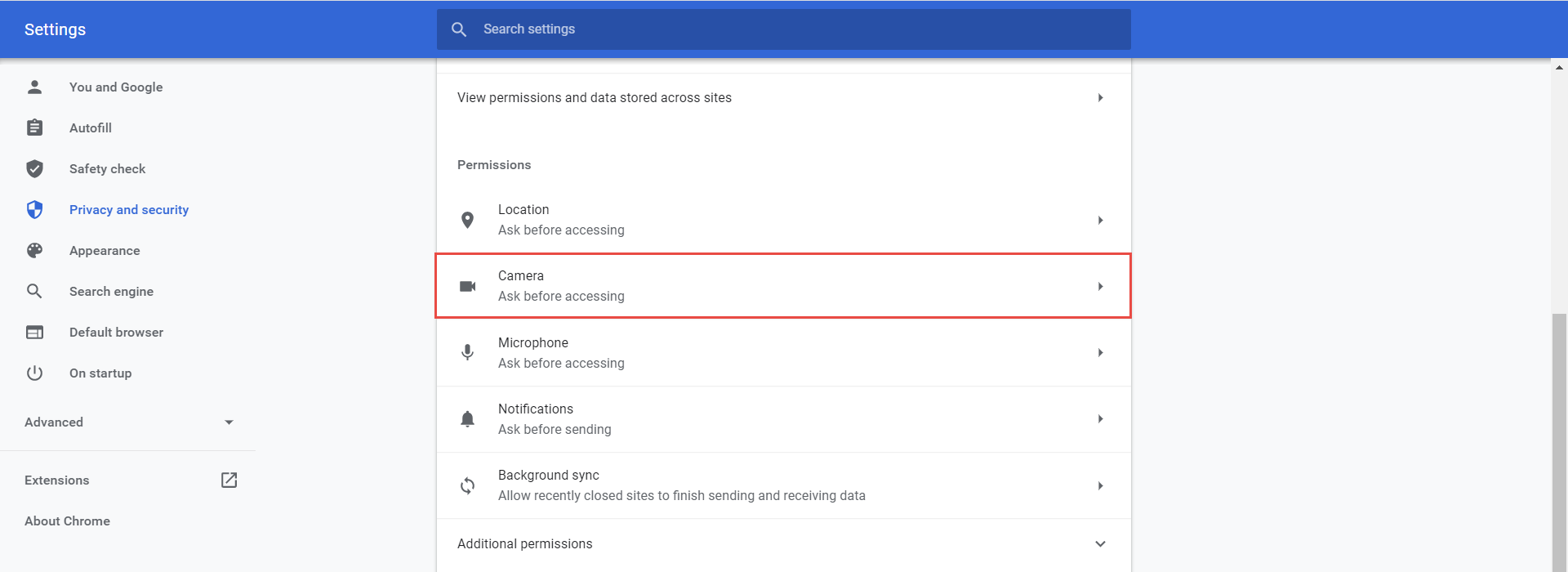Open About Chrome page
This screenshot has height=572, width=1568.
67,521
